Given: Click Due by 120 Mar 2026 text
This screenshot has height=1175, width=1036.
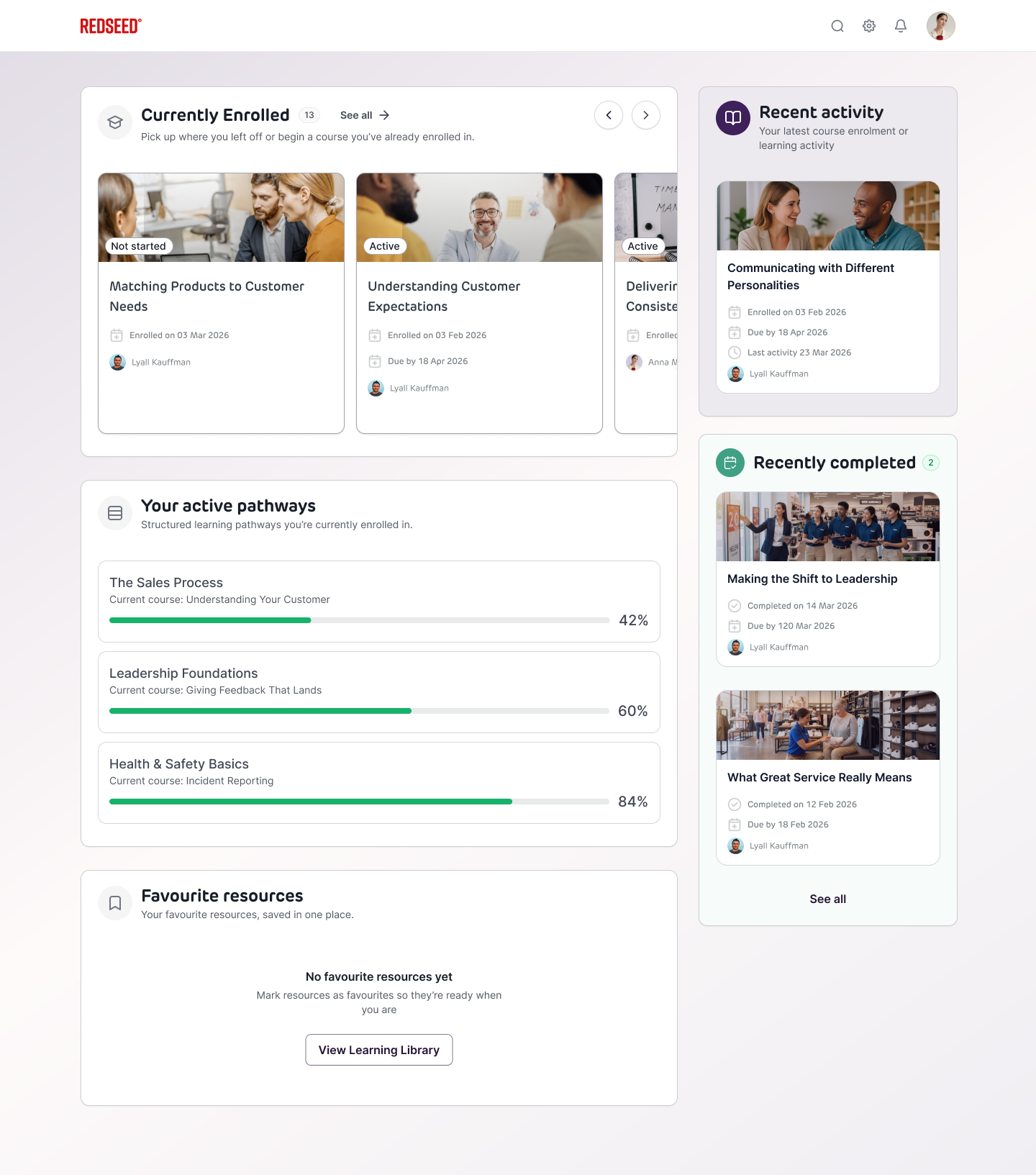Looking at the screenshot, I should (791, 626).
